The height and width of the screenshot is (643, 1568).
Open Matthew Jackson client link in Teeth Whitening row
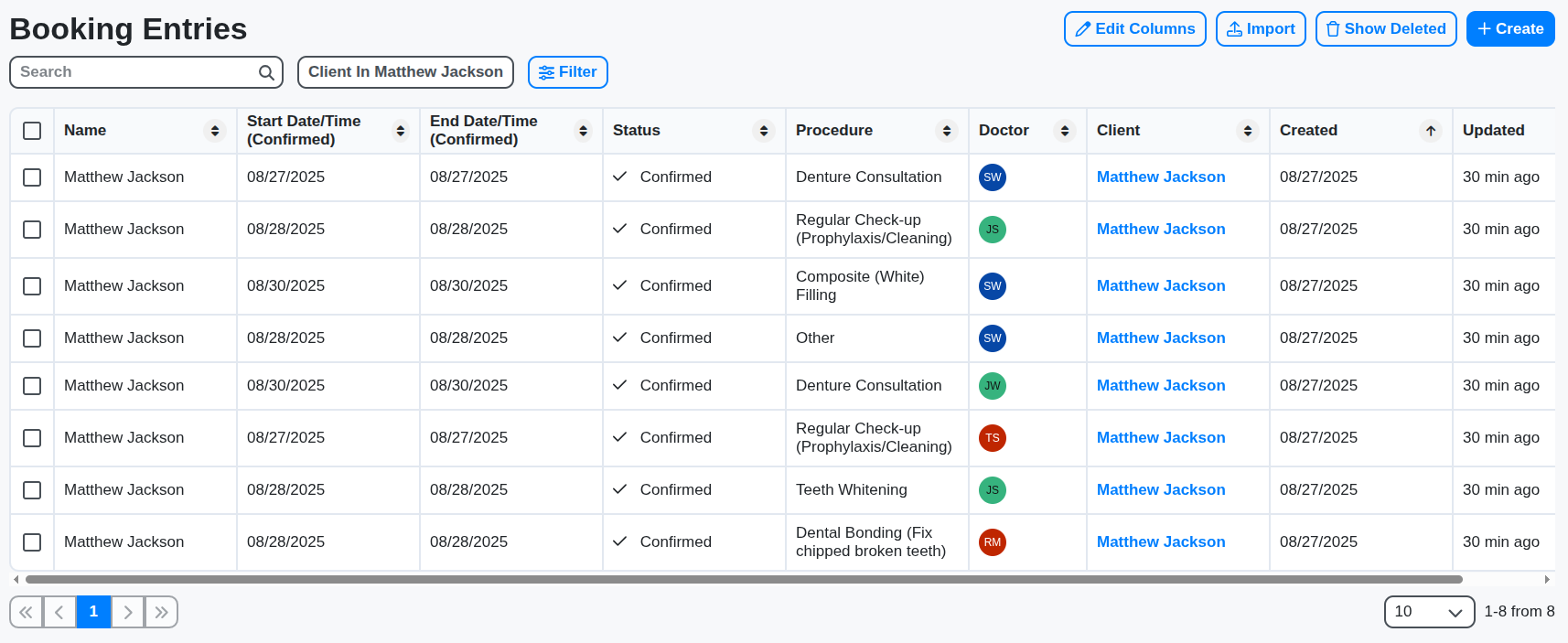click(1161, 490)
